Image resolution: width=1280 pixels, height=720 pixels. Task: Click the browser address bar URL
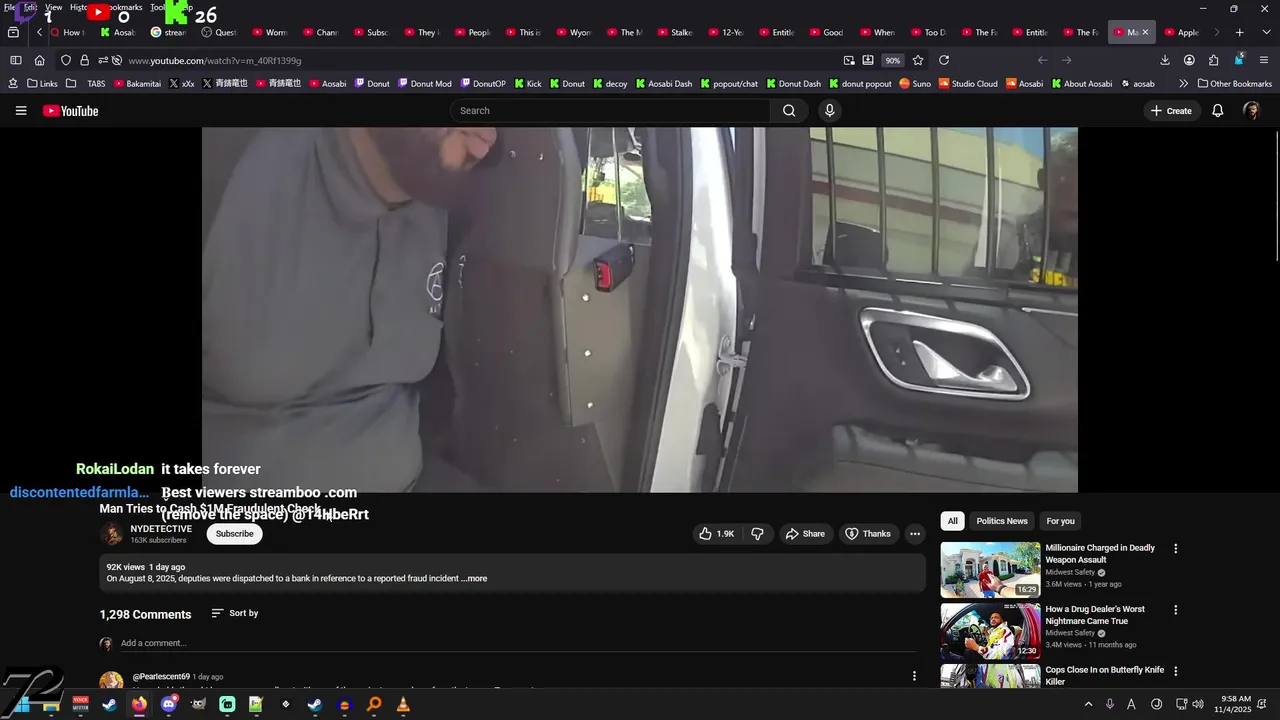pos(215,60)
